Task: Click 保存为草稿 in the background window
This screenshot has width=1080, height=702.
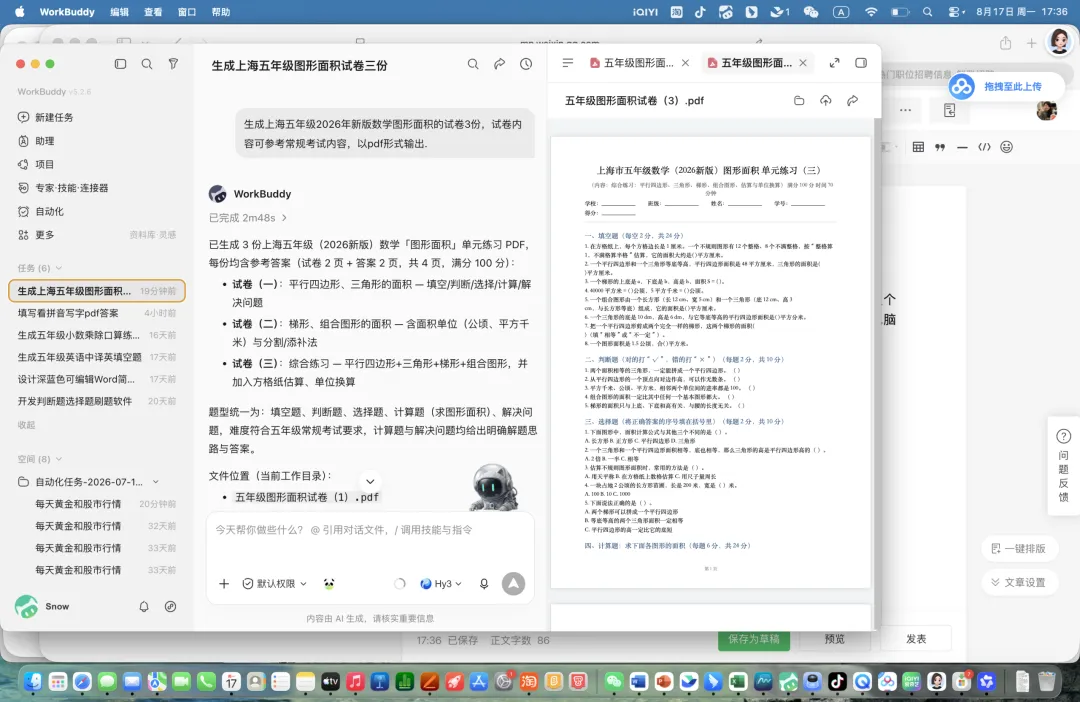Action: coord(754,639)
